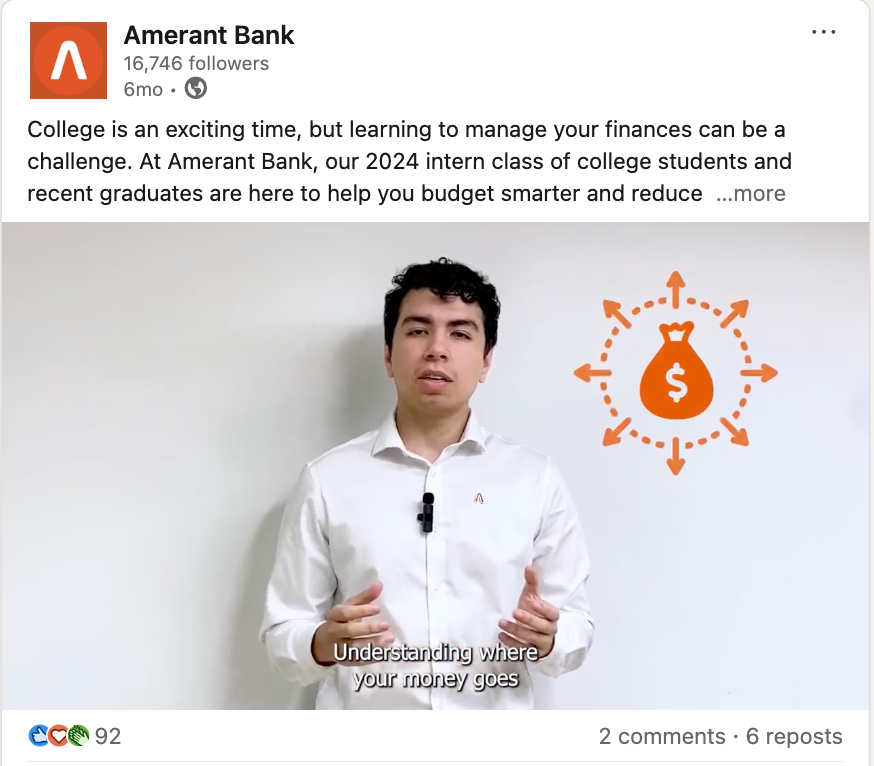This screenshot has width=874, height=766.
Task: Click the 6mo post timestamp
Action: [143, 89]
